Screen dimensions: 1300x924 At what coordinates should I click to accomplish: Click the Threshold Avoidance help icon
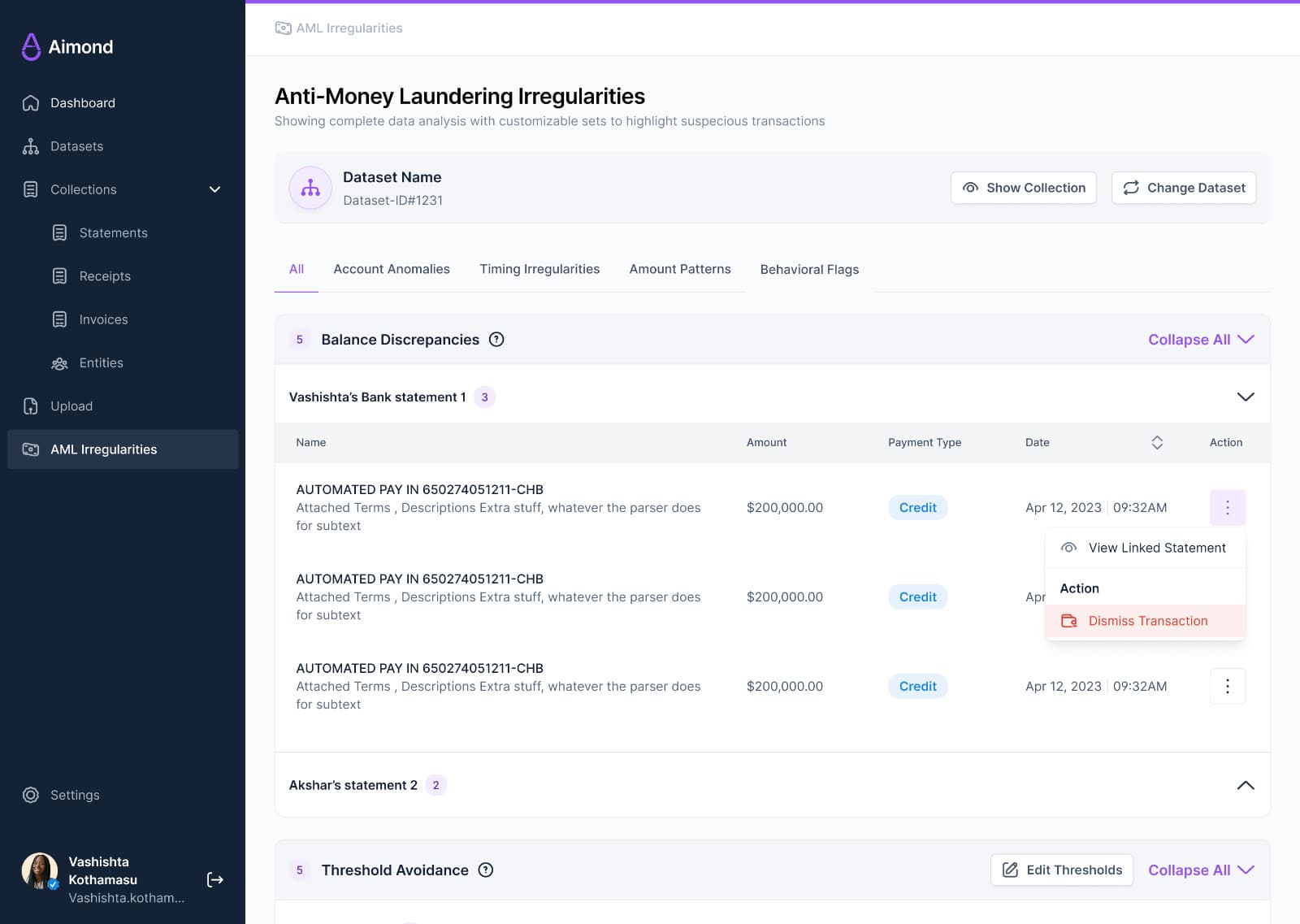(486, 870)
